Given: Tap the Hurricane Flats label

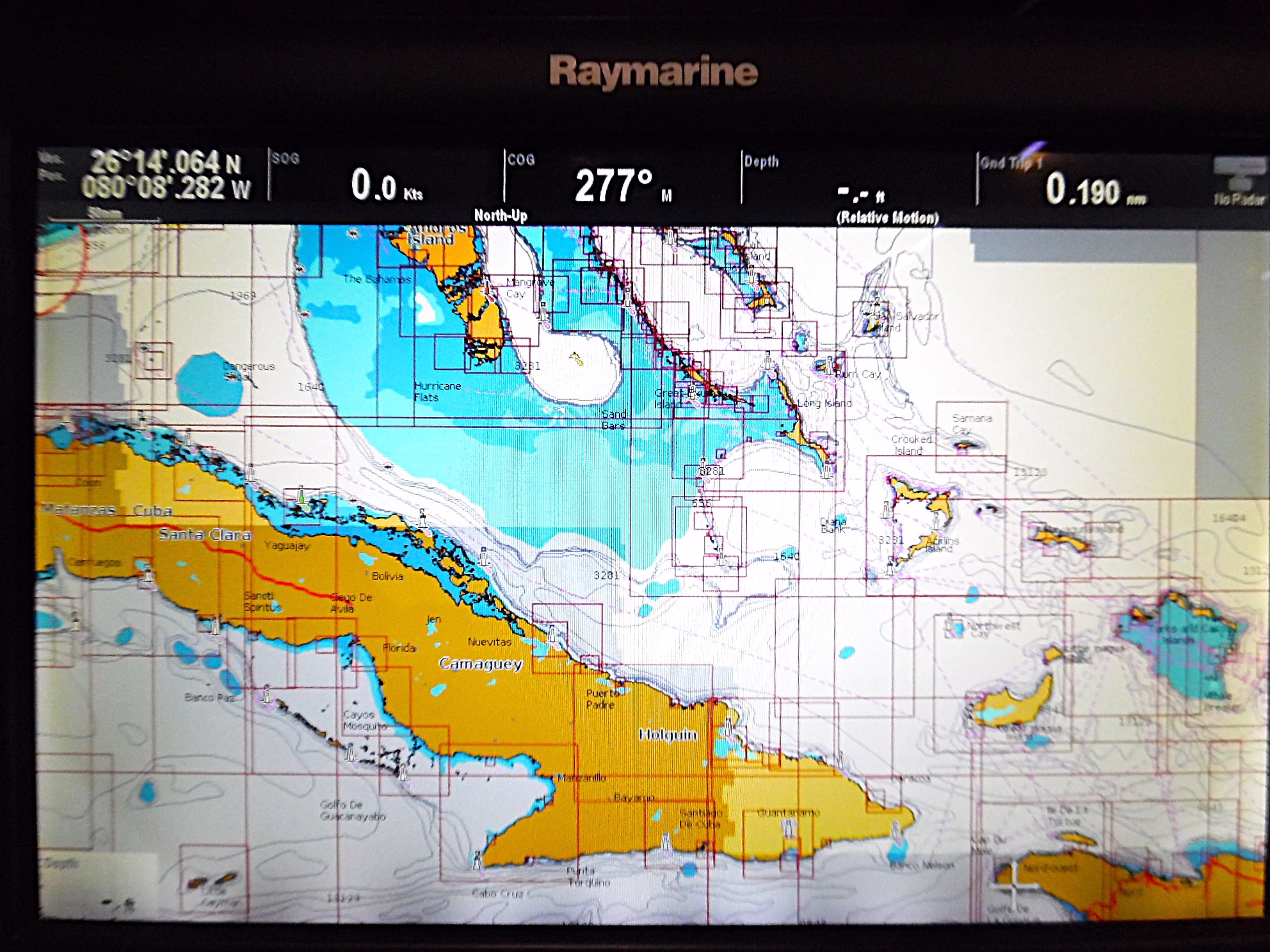Looking at the screenshot, I should (438, 392).
